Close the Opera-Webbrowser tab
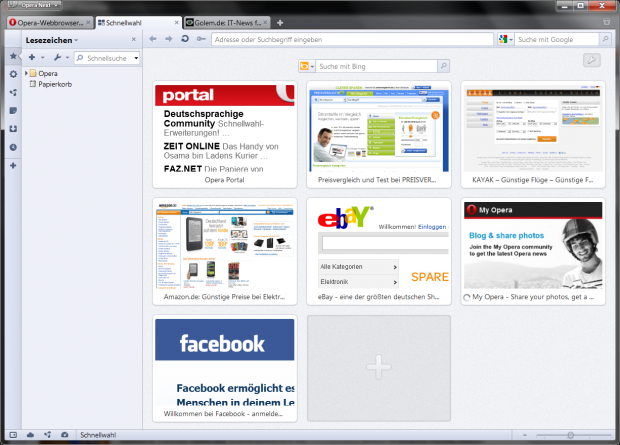 coord(88,23)
